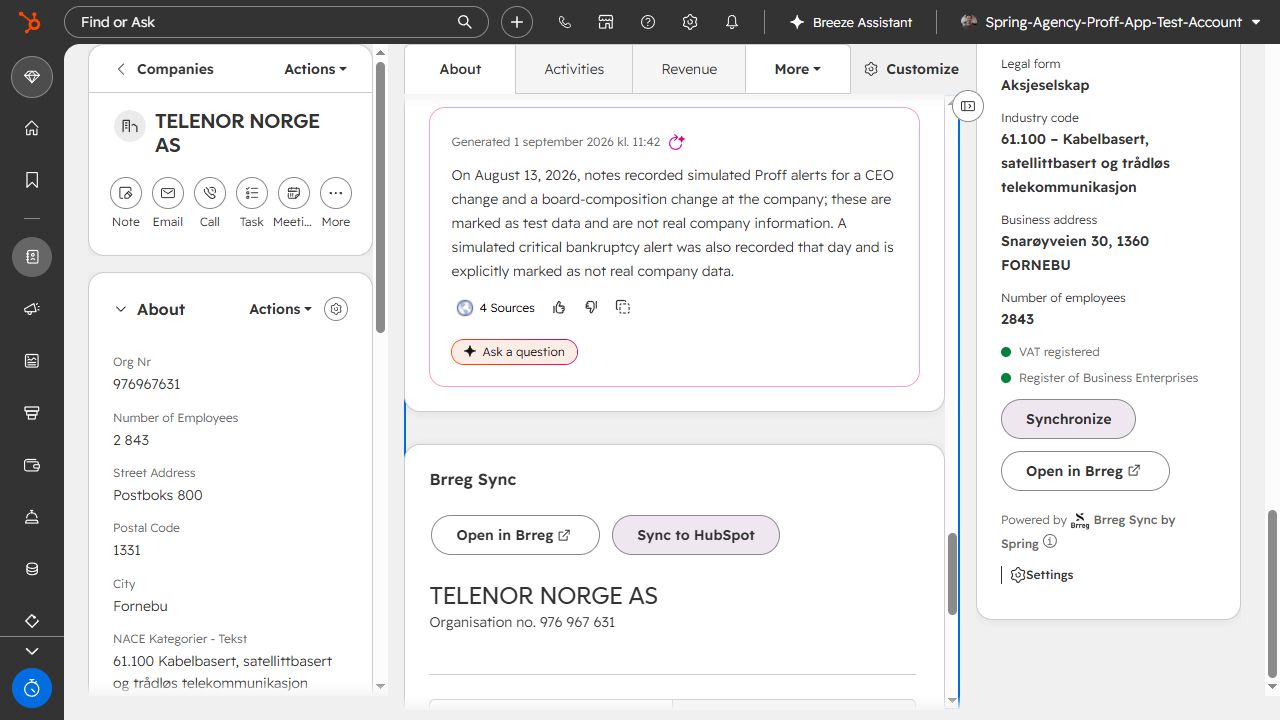The width and height of the screenshot is (1280, 720).
Task: Click the Email action icon
Action: (168, 193)
